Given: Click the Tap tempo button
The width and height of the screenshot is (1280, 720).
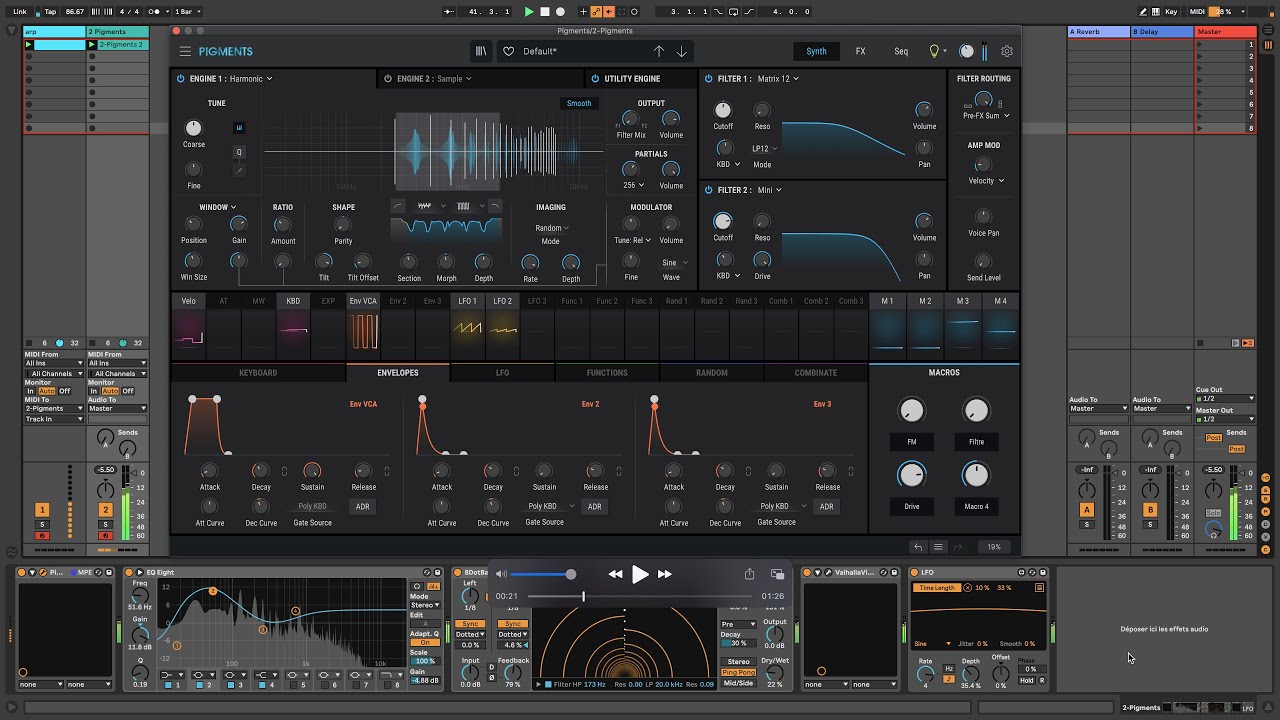Looking at the screenshot, I should tap(50, 11).
